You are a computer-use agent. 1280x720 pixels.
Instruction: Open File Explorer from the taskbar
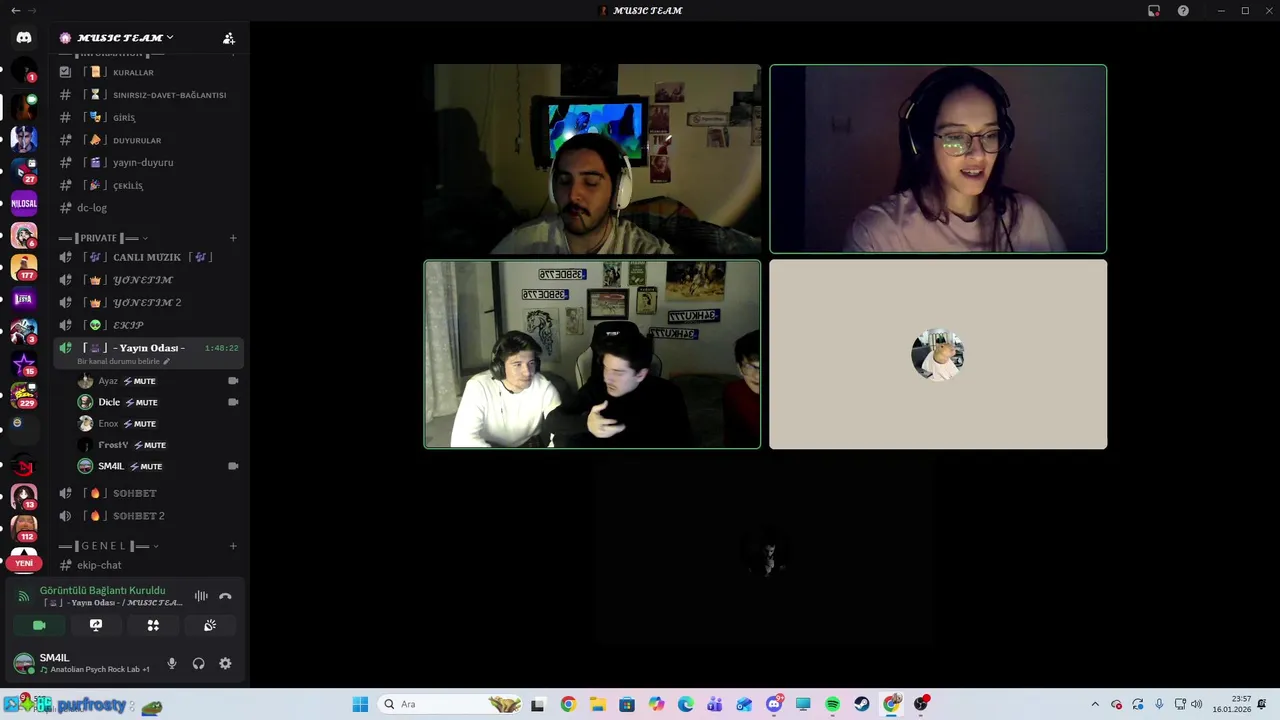[x=597, y=704]
